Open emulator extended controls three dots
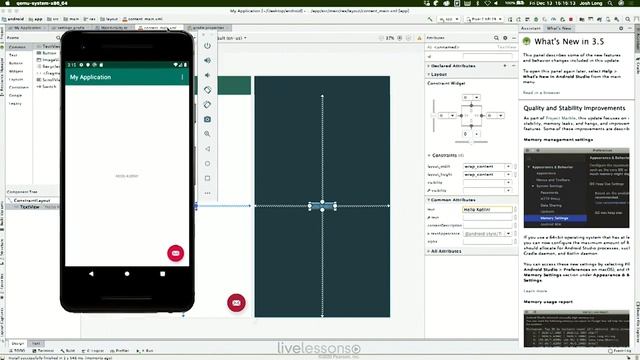 (x=207, y=193)
